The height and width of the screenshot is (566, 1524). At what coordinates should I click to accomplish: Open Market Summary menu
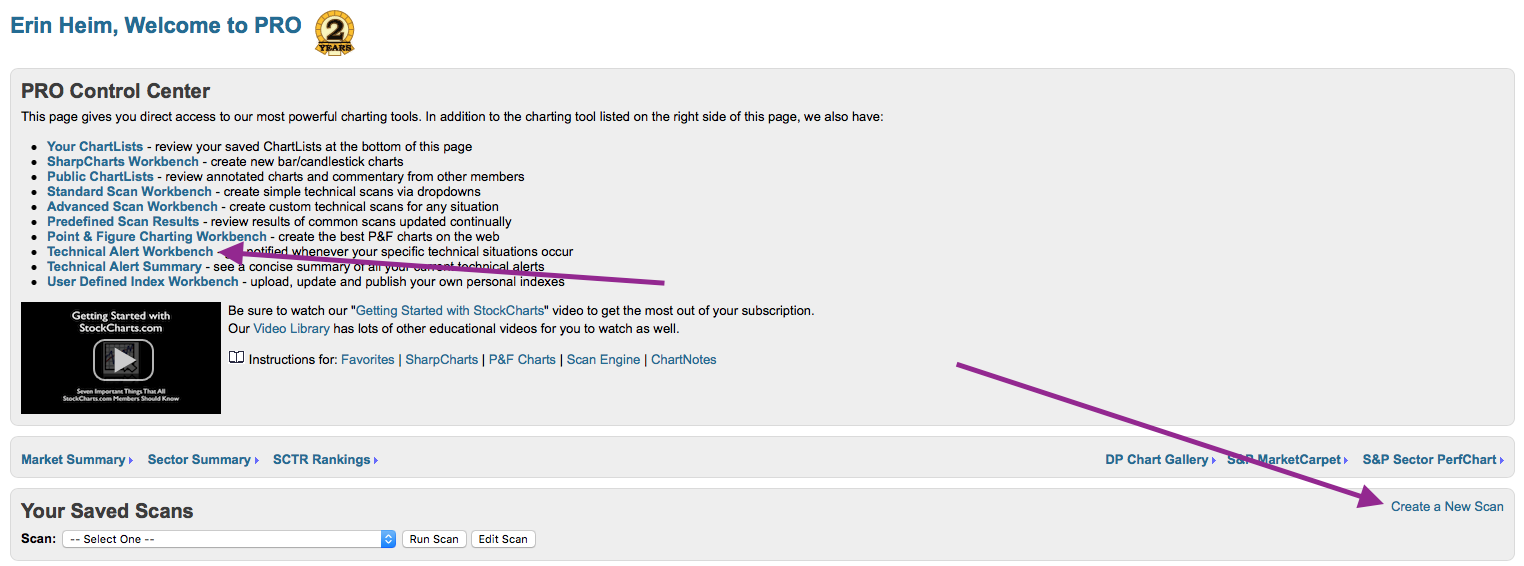tap(77, 459)
